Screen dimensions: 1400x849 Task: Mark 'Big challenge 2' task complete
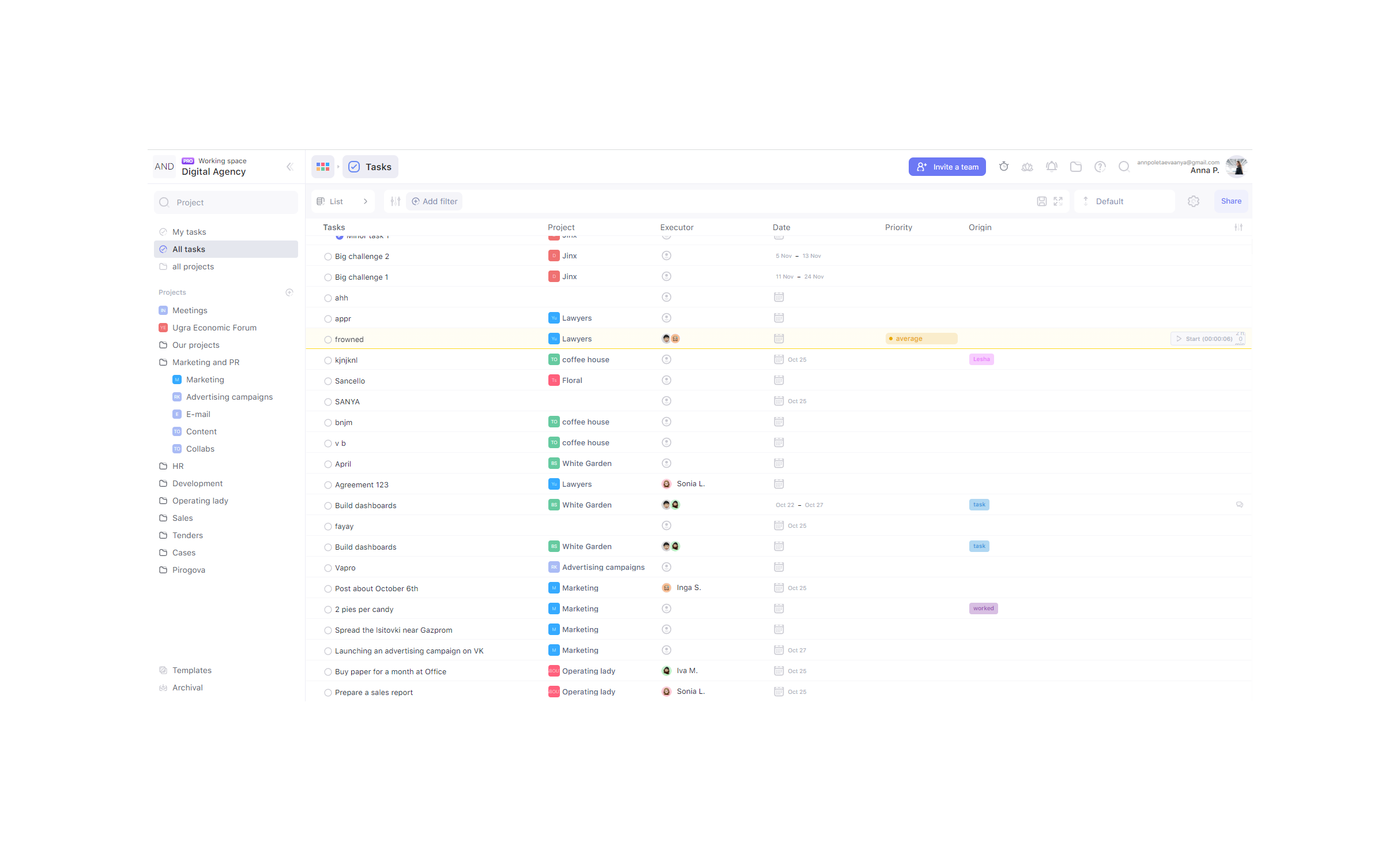pos(328,257)
